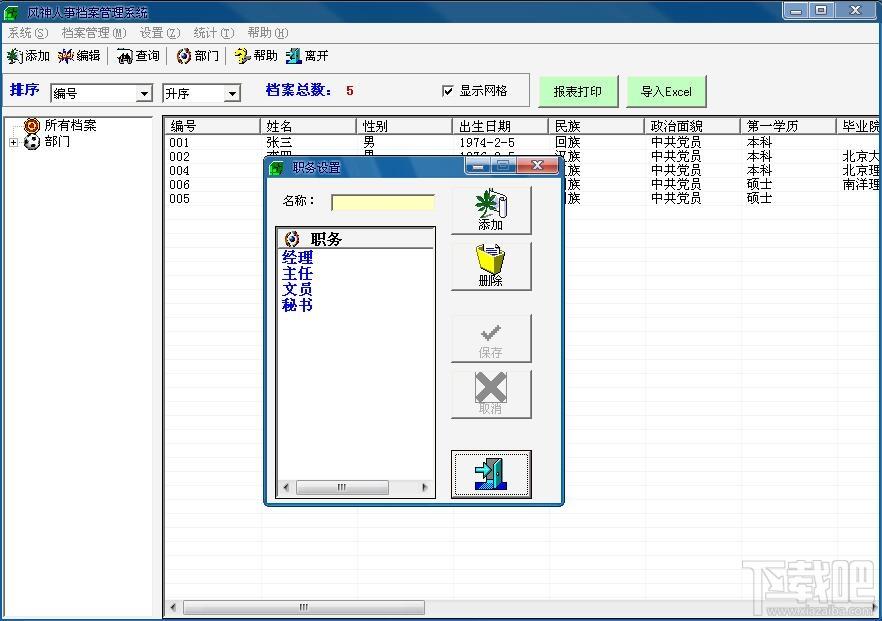Click the 报表打印 button
882x621 pixels.
click(x=578, y=91)
